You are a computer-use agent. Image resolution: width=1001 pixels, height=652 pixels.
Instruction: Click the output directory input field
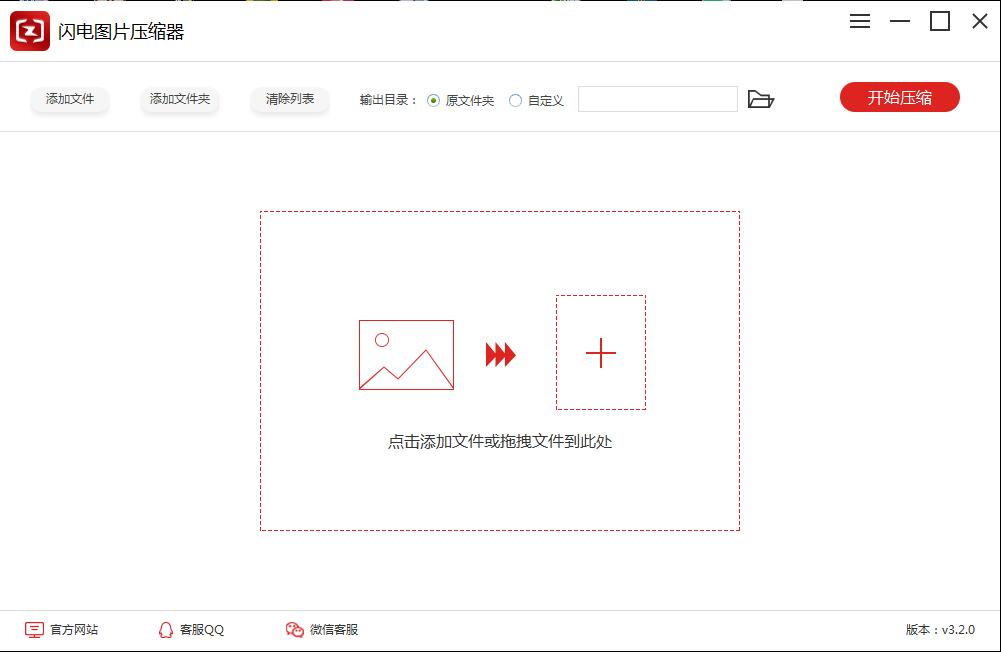[657, 99]
